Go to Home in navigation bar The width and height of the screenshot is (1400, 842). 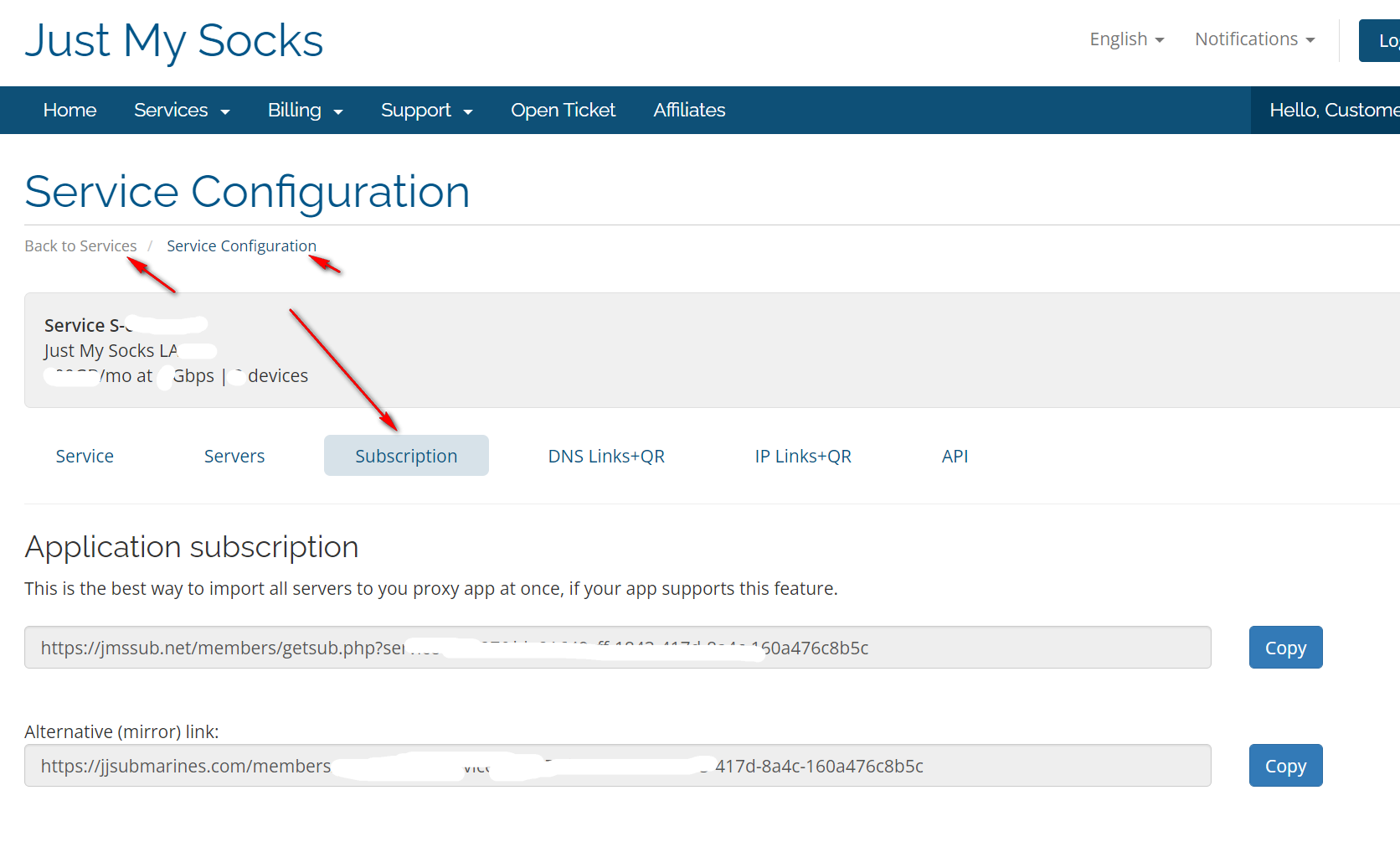(69, 111)
